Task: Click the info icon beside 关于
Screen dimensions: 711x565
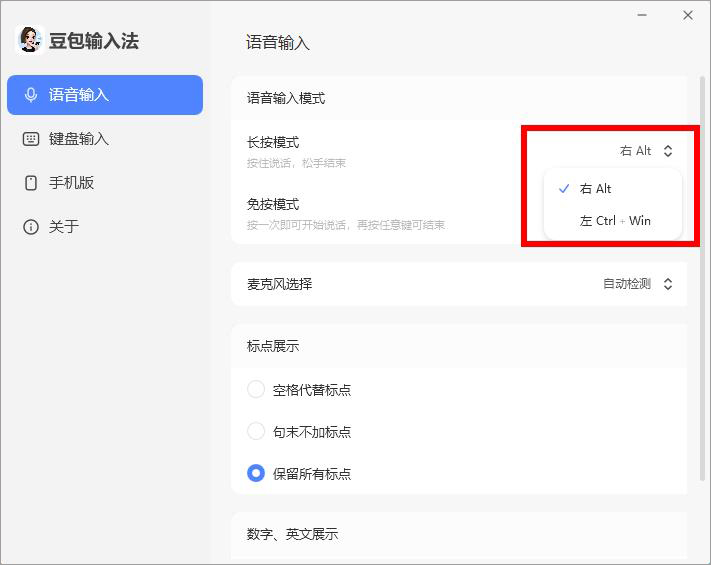Action: click(x=31, y=227)
